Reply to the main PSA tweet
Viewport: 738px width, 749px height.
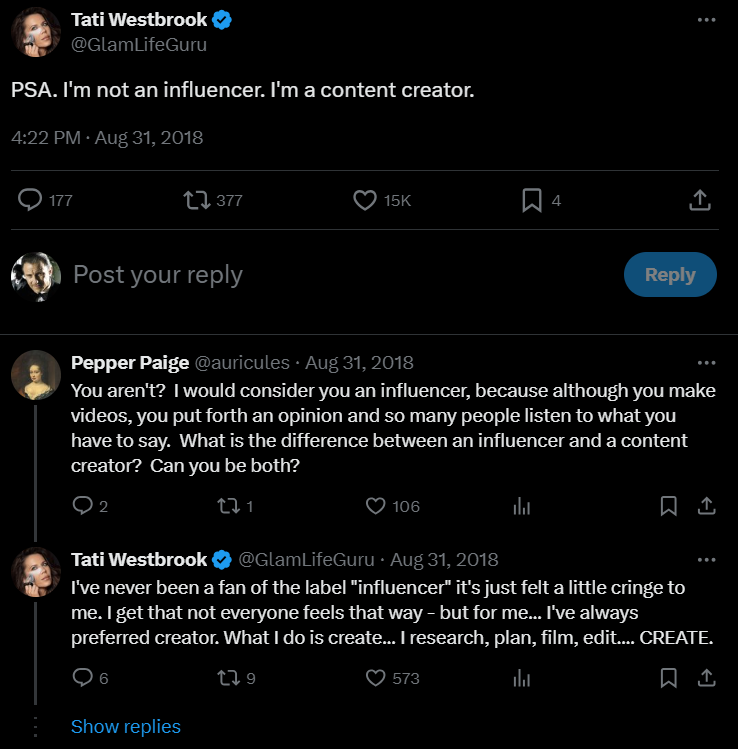pos(32,200)
